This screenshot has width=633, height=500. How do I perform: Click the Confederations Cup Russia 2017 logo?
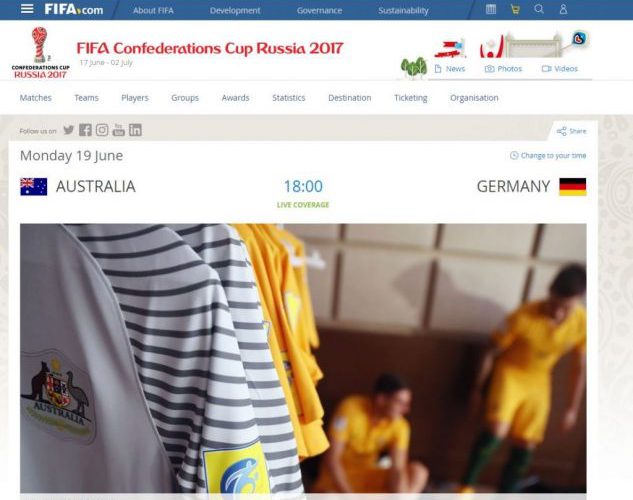coord(40,52)
